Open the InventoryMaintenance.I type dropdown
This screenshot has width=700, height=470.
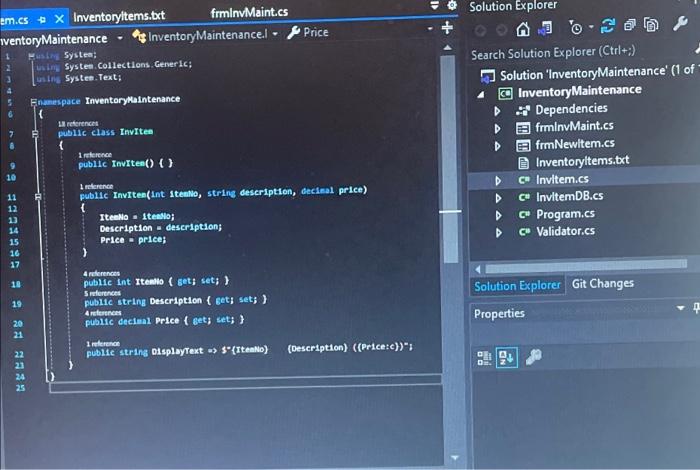(275, 33)
